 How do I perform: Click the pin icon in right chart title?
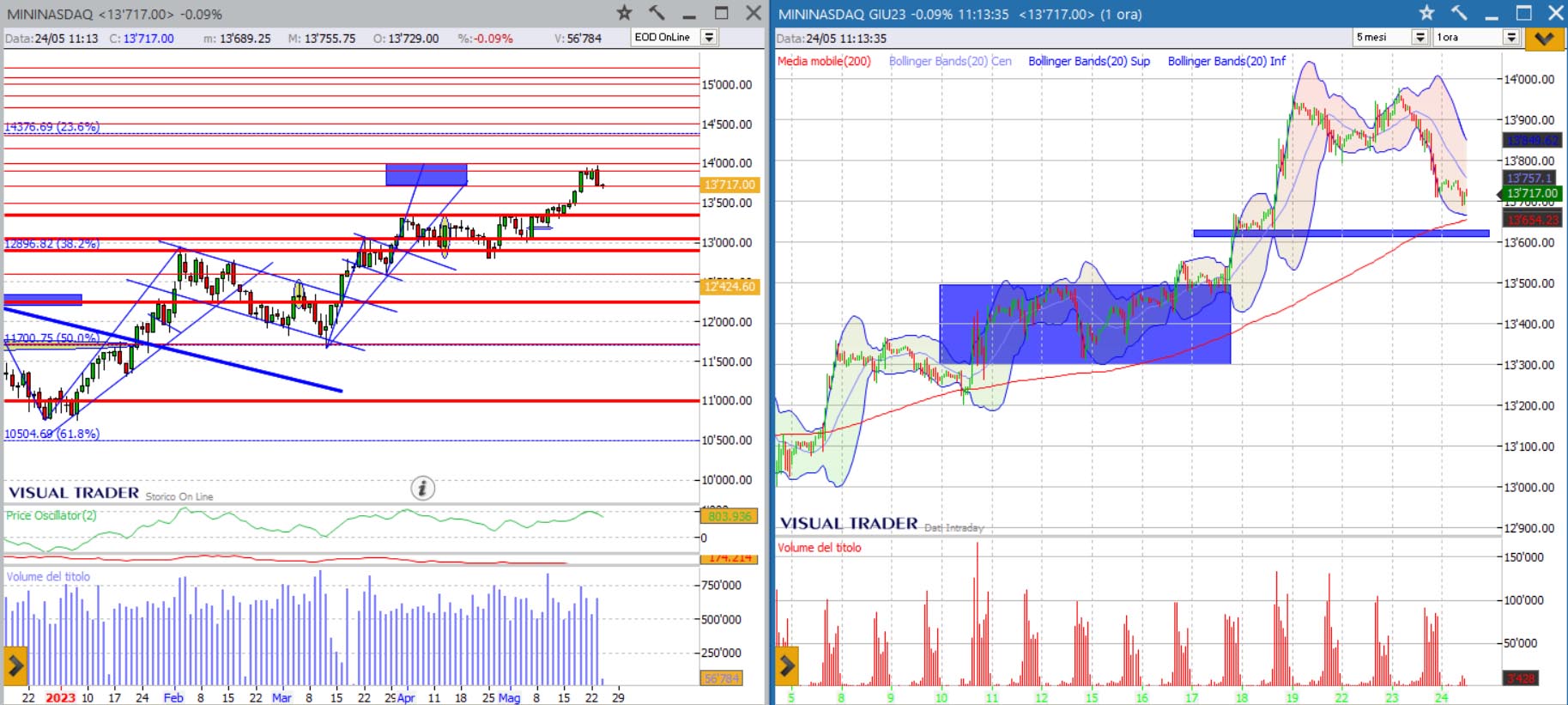pyautogui.click(x=1459, y=13)
